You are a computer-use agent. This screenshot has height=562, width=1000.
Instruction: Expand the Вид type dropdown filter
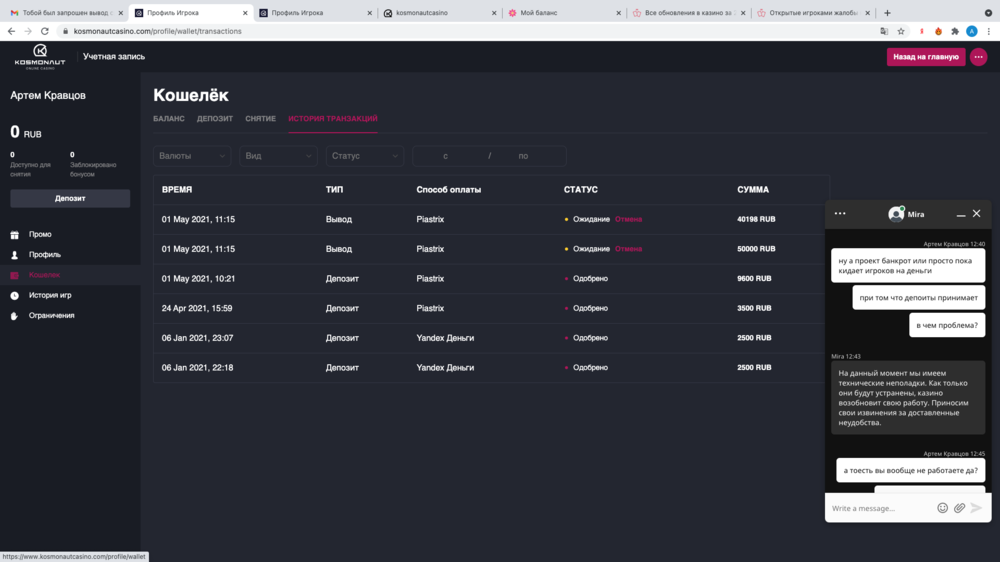278,156
